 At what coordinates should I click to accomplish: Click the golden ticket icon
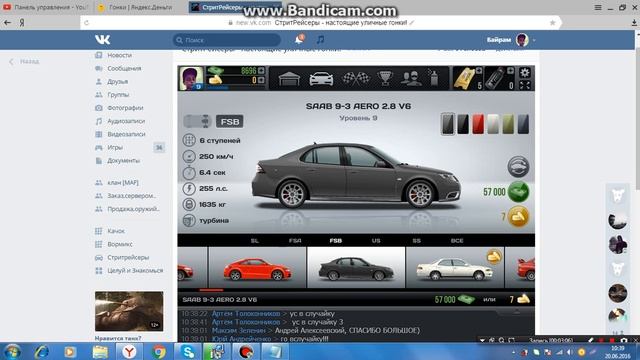click(x=465, y=78)
